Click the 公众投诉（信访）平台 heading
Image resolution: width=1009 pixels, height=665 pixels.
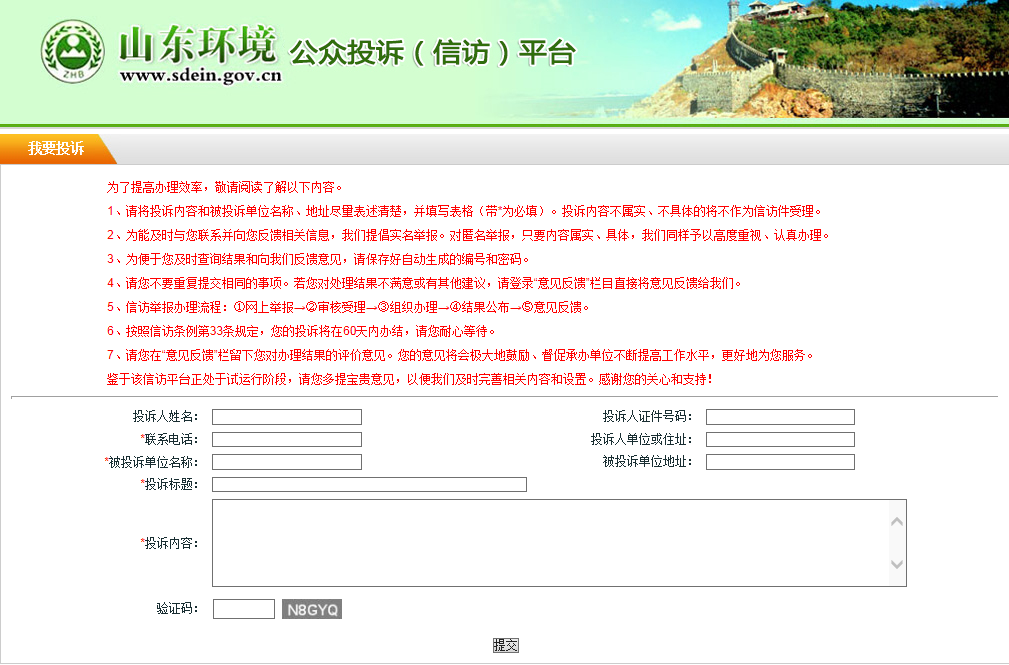tap(432, 52)
